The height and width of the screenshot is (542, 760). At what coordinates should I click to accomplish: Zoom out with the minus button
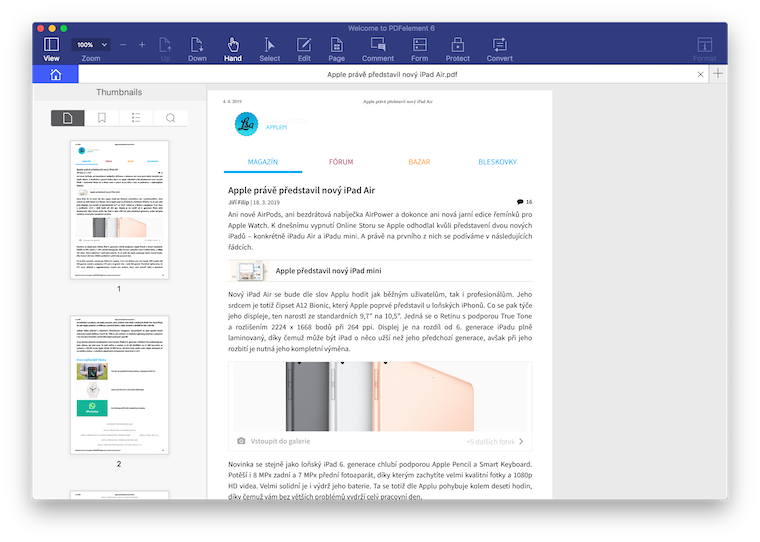pyautogui.click(x=123, y=45)
